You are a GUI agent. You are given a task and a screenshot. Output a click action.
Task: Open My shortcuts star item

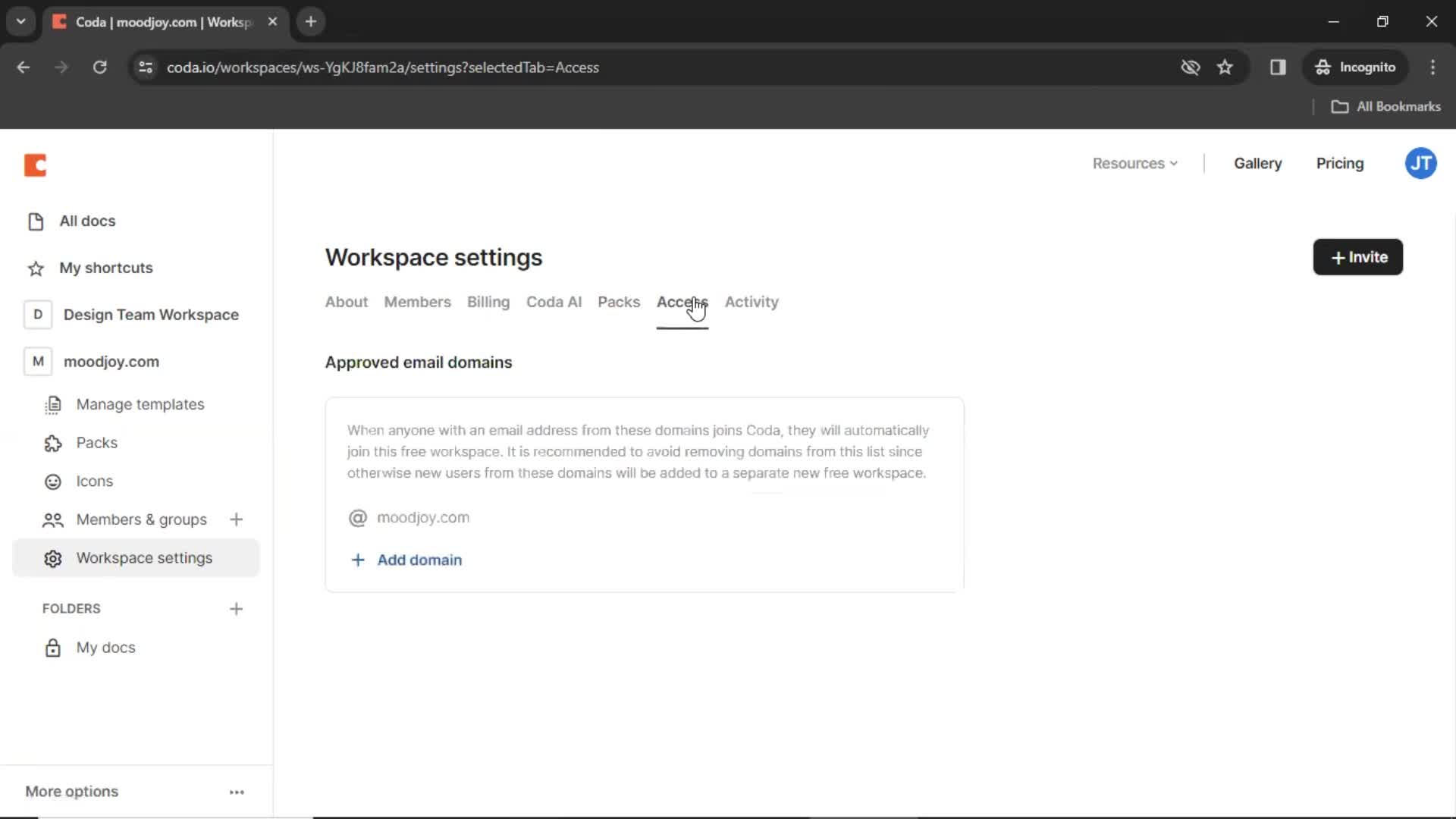click(90, 268)
